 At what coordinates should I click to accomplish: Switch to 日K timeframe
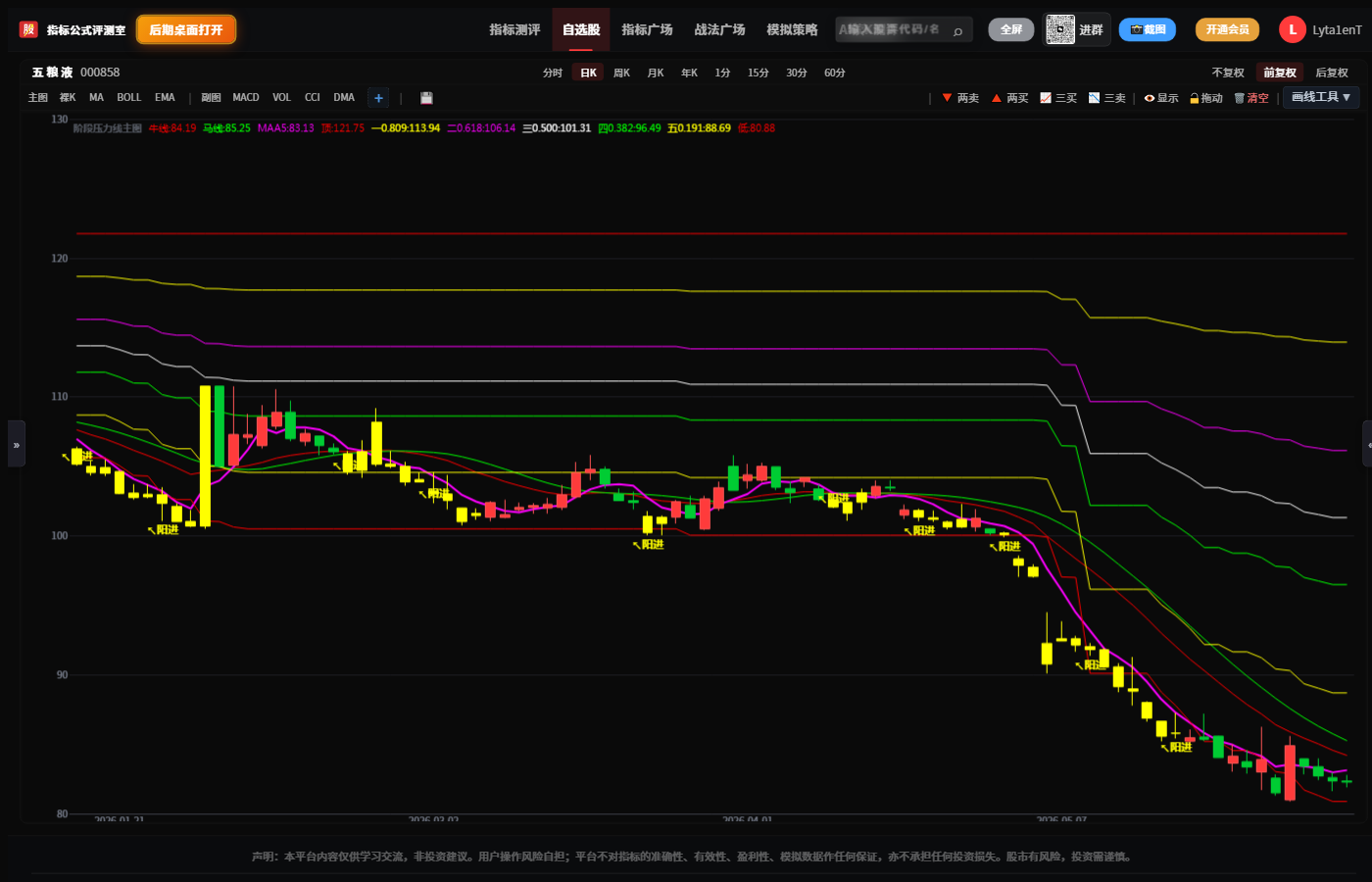(x=588, y=73)
